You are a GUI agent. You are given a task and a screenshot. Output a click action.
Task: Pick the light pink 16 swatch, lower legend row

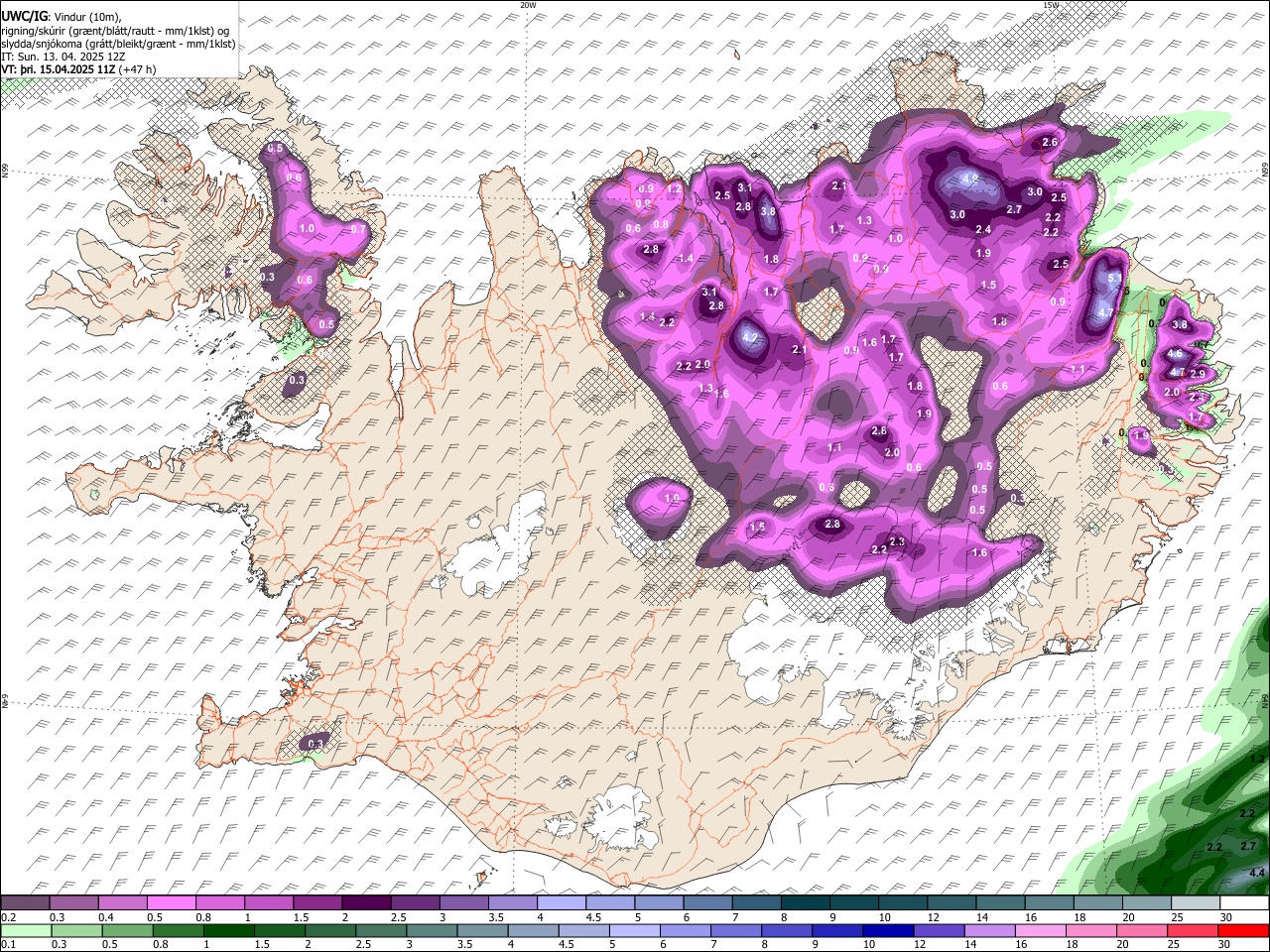(1041, 930)
